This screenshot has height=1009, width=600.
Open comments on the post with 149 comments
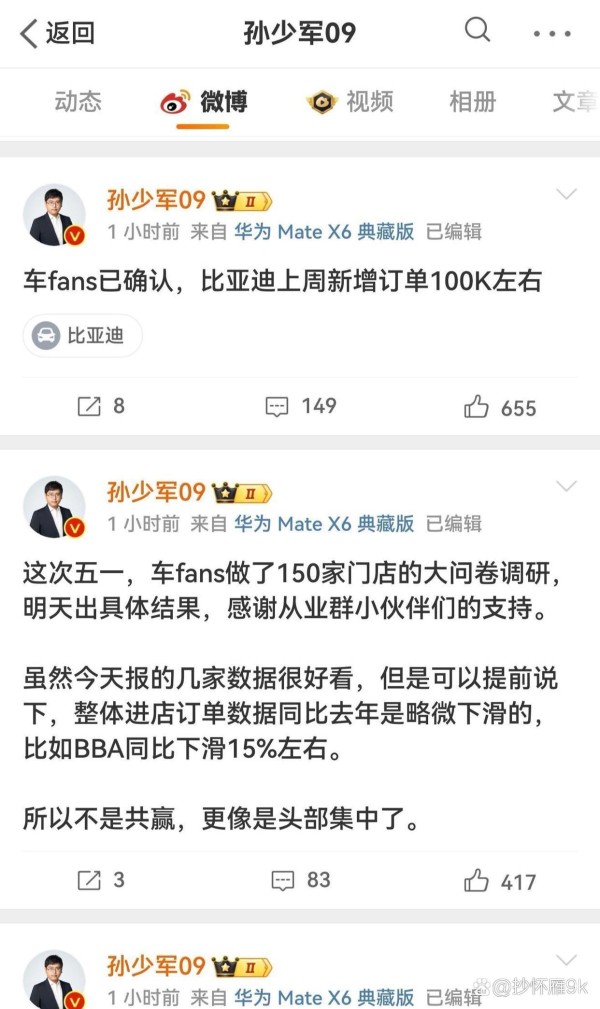click(301, 406)
